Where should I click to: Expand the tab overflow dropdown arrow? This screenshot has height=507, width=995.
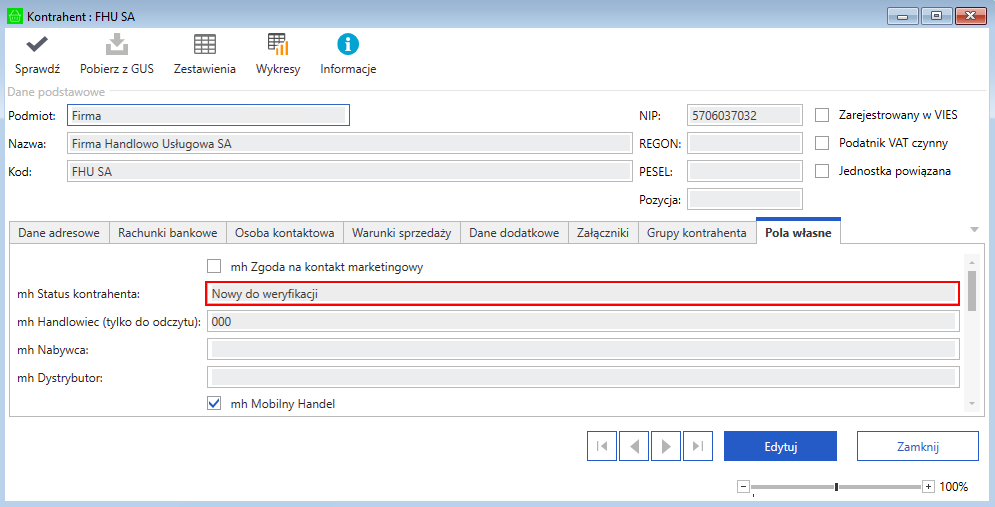click(x=974, y=230)
